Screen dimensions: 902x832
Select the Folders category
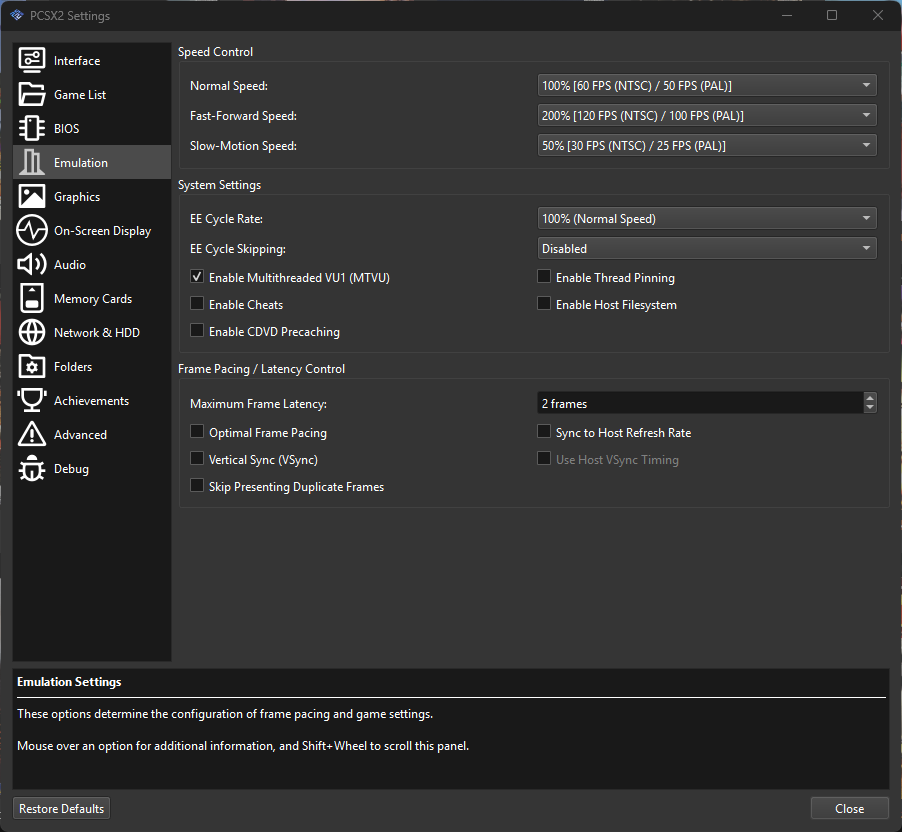point(91,366)
